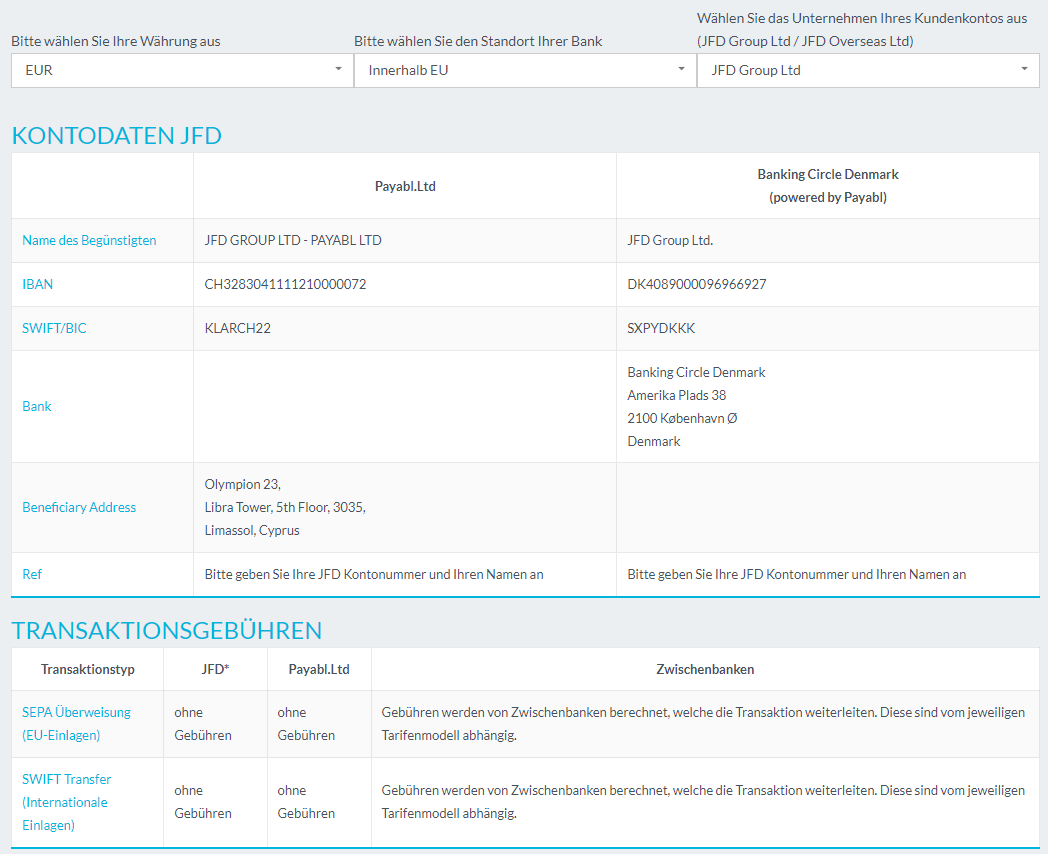The image size is (1048, 854).
Task: Click the Payabl ohne Gebühren cell for SEPA
Action: click(306, 724)
